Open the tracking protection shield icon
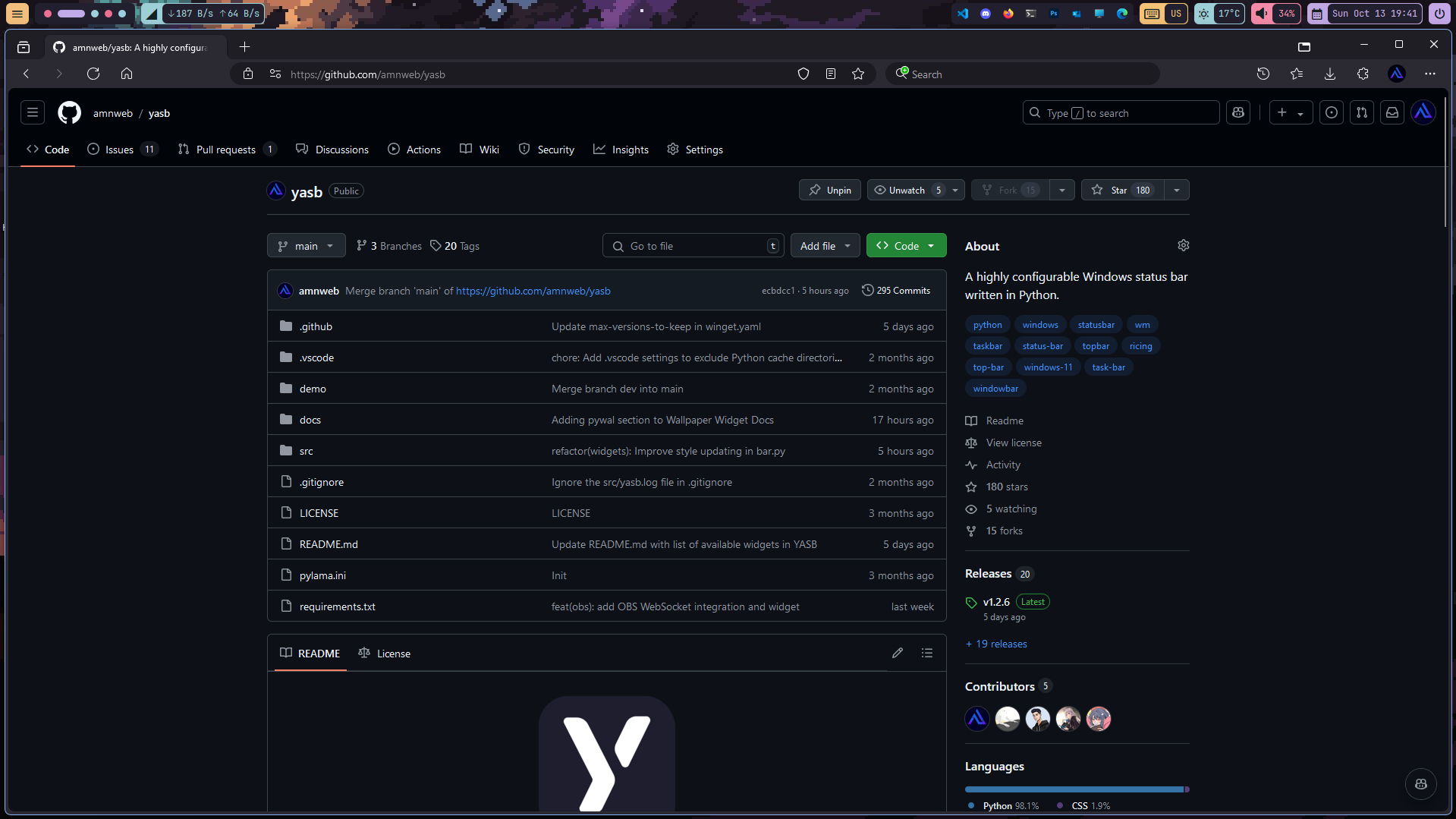This screenshot has height=819, width=1456. 803,74
